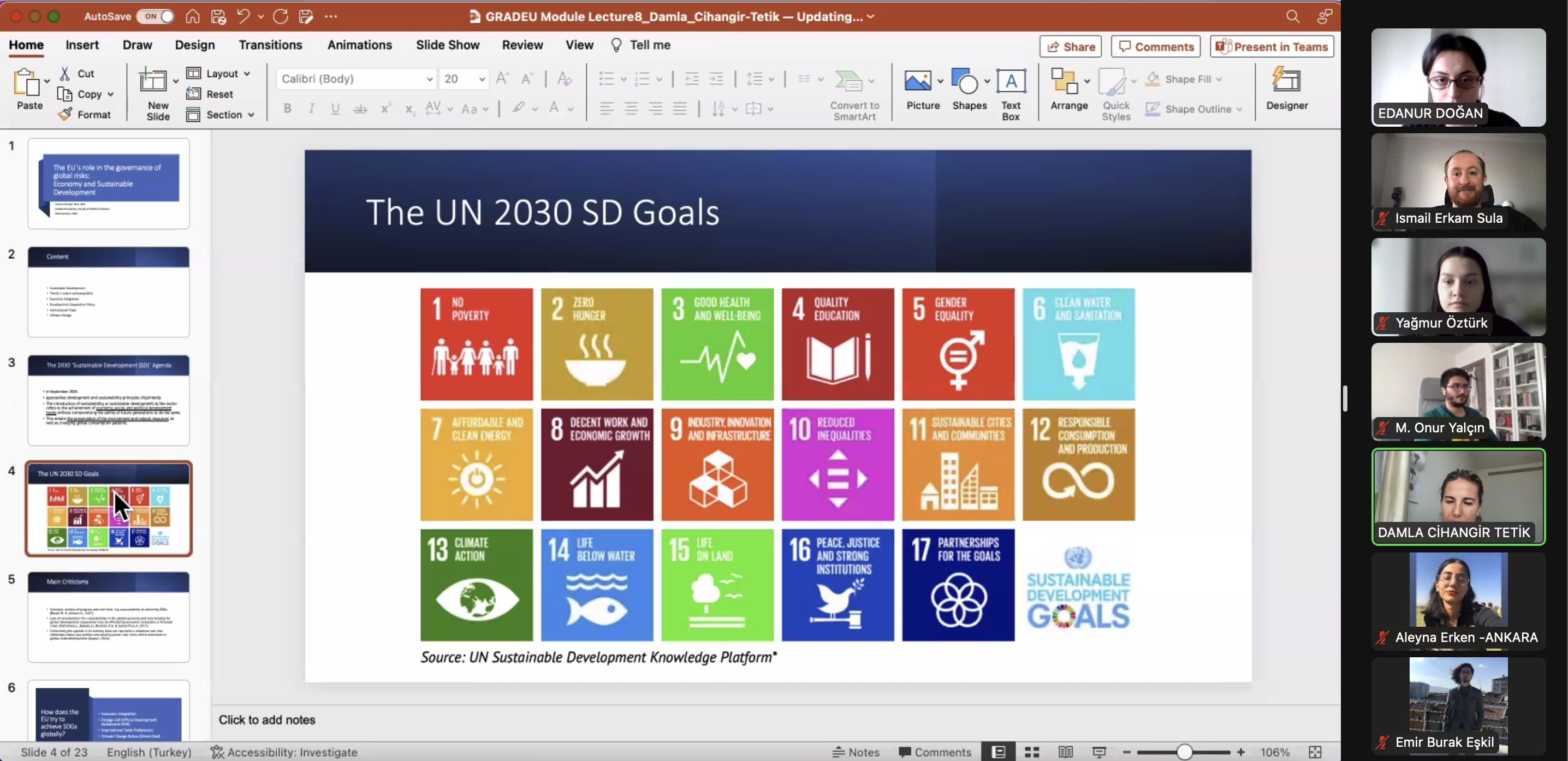Screen dimensions: 1568x761
Task: Click the Format painter brush icon
Action: point(65,115)
